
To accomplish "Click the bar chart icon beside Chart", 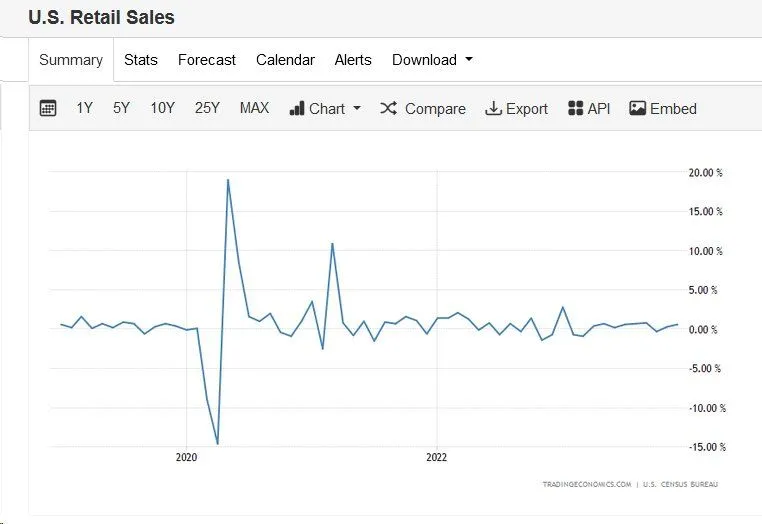I will click(x=297, y=108).
